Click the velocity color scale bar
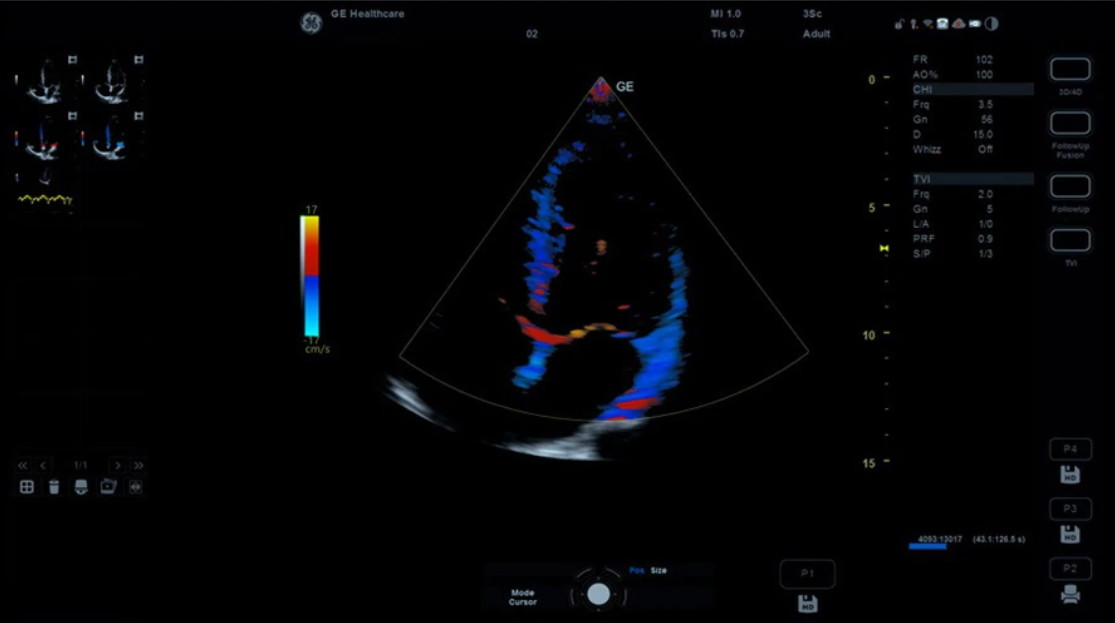Screen dimensions: 1115x623 coord(309,276)
